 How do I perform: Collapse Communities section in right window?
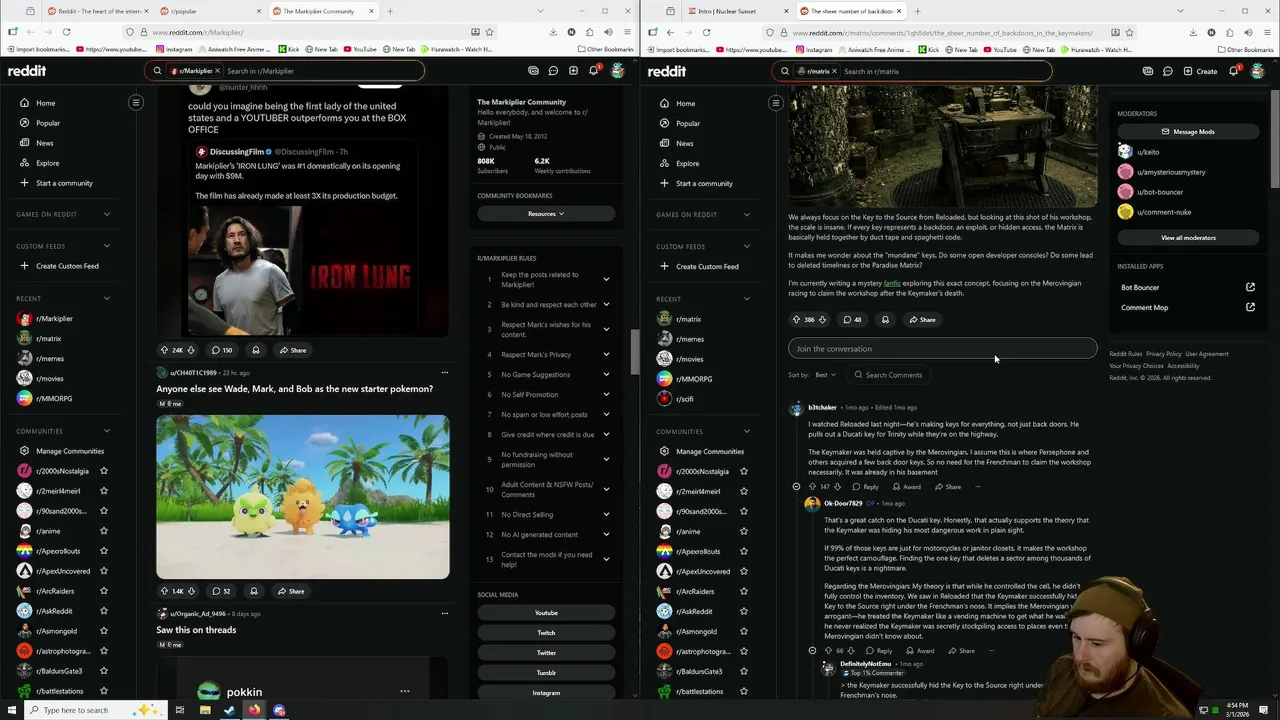click(x=747, y=431)
